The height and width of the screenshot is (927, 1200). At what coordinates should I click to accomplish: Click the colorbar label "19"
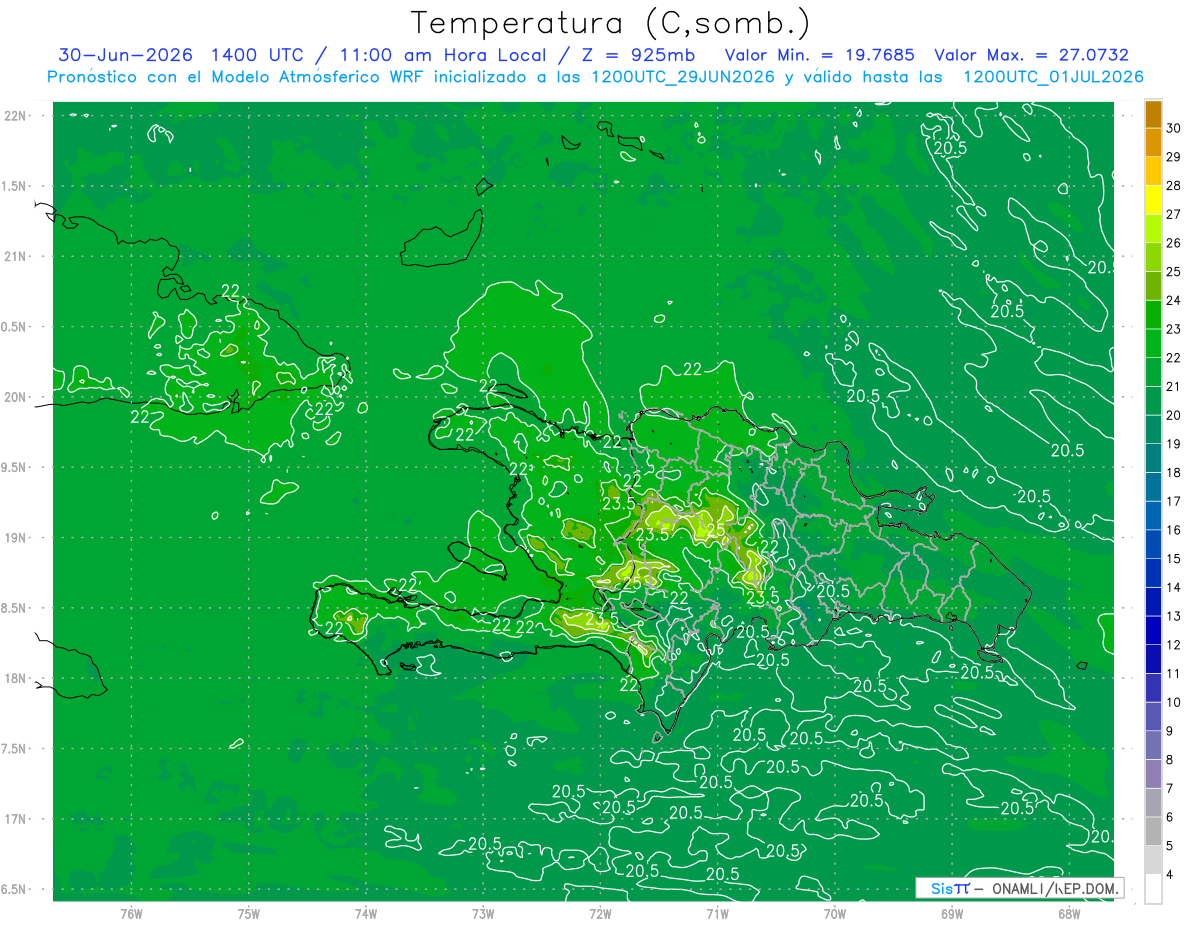(x=1174, y=444)
